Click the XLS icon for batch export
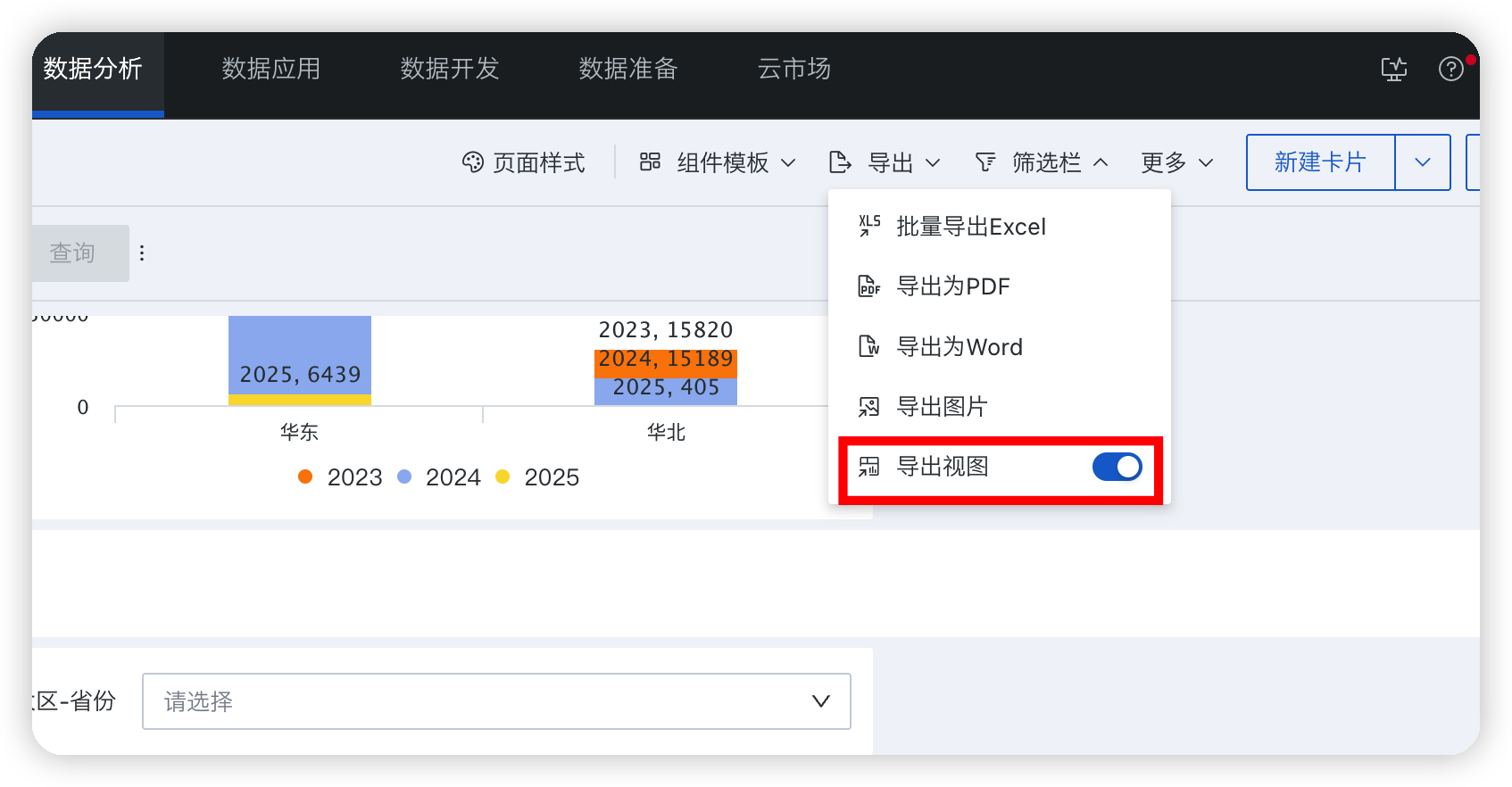Screen dimensions: 1512x787 click(x=869, y=227)
